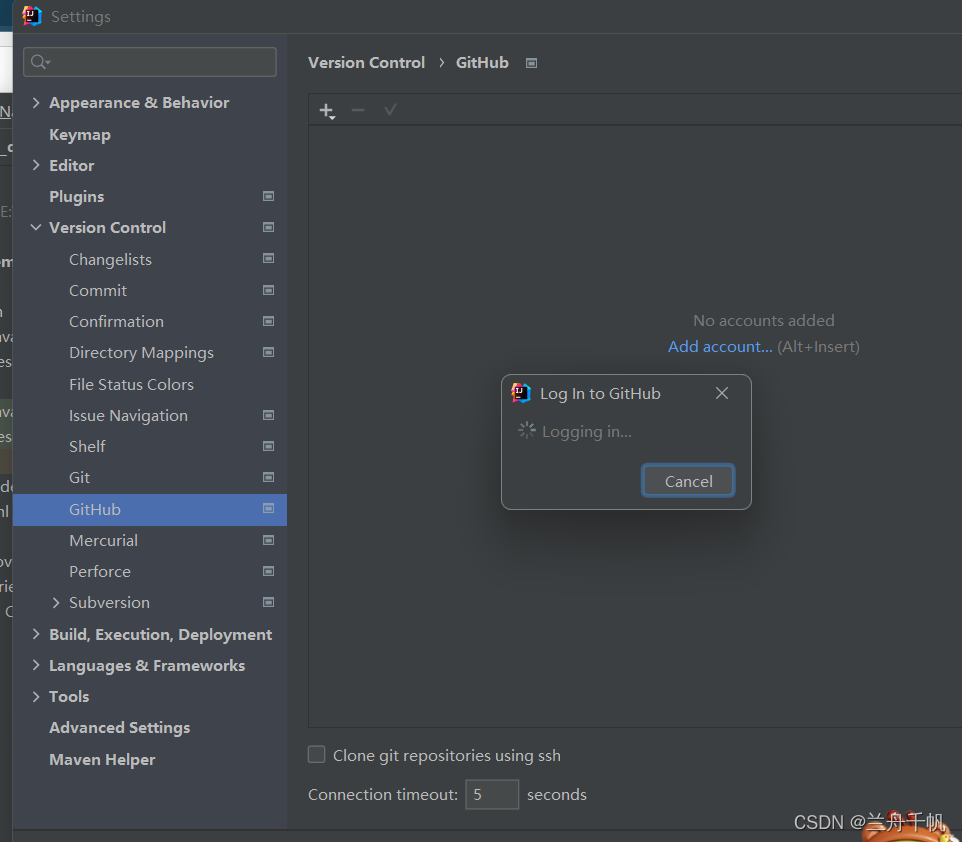This screenshot has height=842, width=962.
Task: Click the Logging in... status text
Action: (x=587, y=432)
